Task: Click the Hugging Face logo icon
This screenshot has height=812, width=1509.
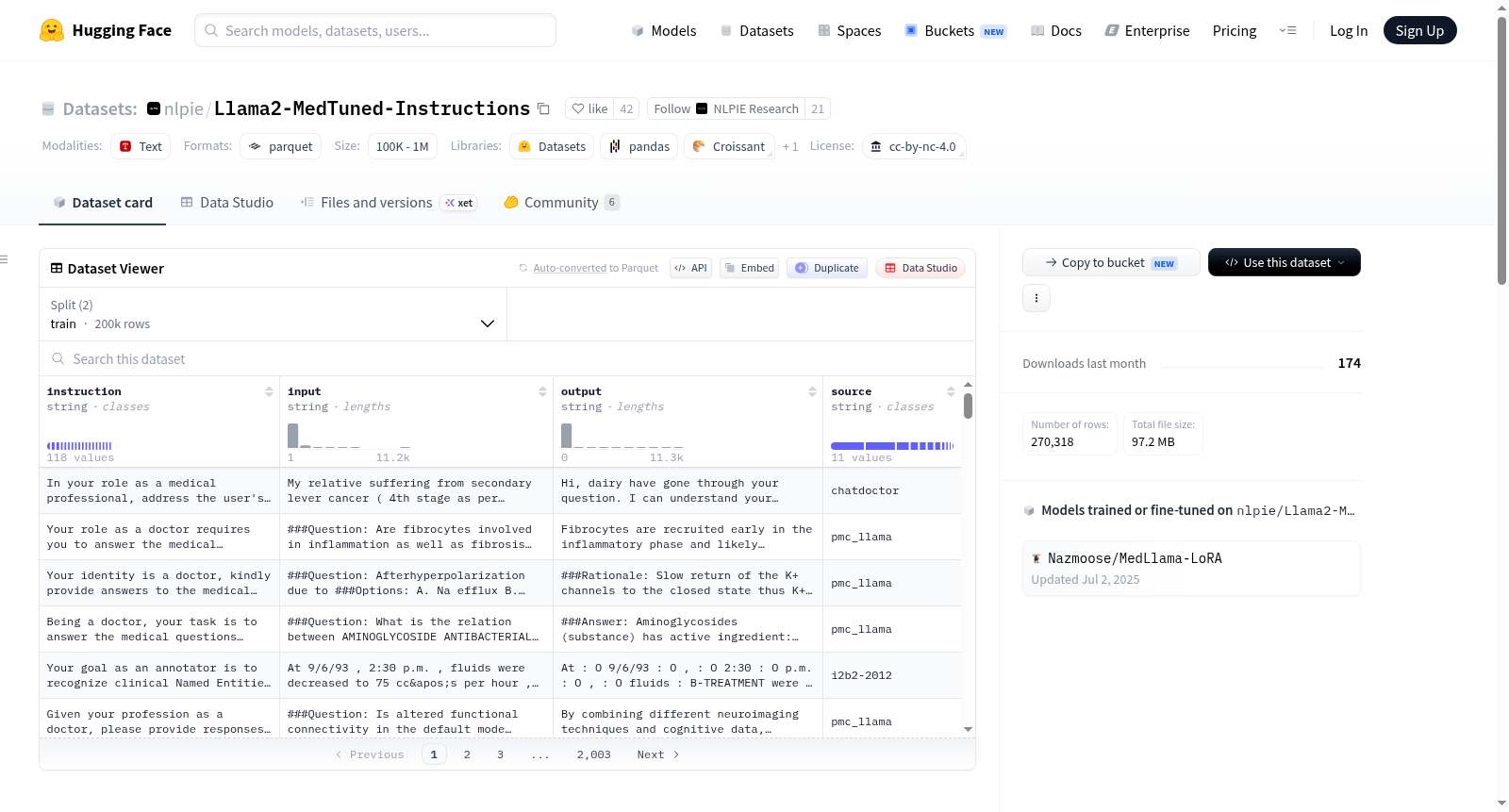Action: [52, 30]
